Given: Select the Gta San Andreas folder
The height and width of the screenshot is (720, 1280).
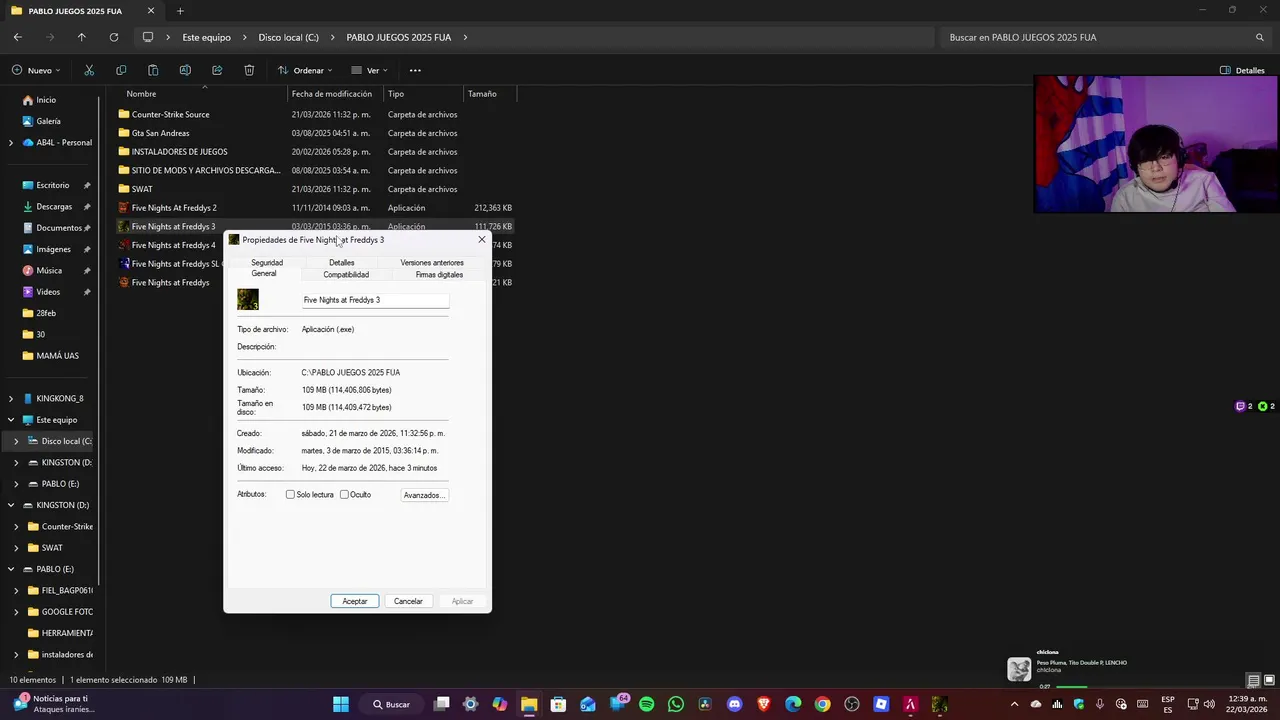Looking at the screenshot, I should [160, 133].
